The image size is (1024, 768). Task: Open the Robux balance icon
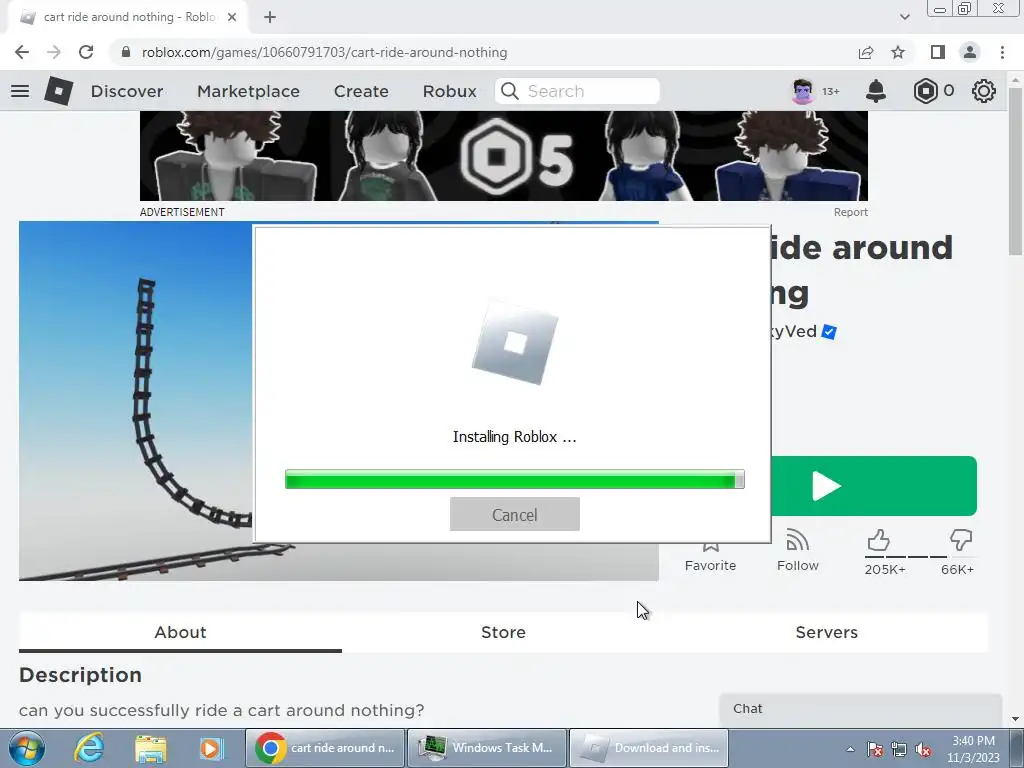925,91
